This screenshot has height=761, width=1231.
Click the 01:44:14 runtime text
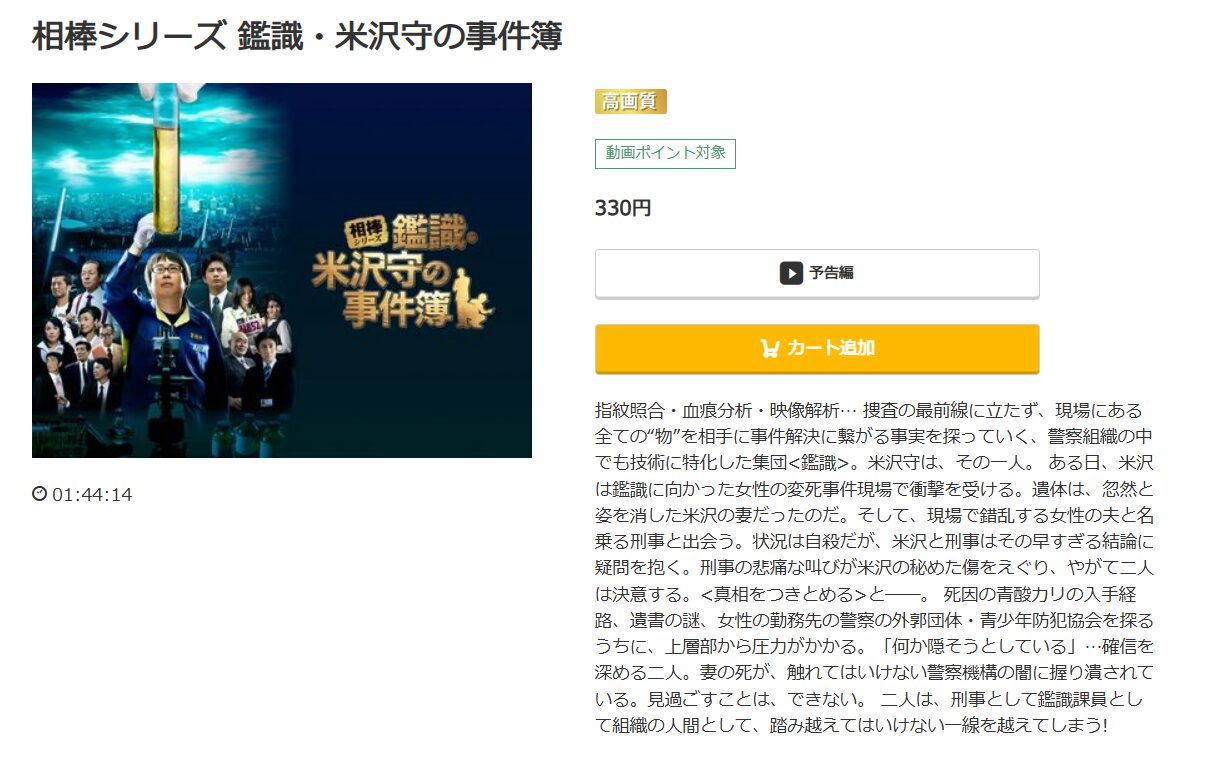pos(92,495)
